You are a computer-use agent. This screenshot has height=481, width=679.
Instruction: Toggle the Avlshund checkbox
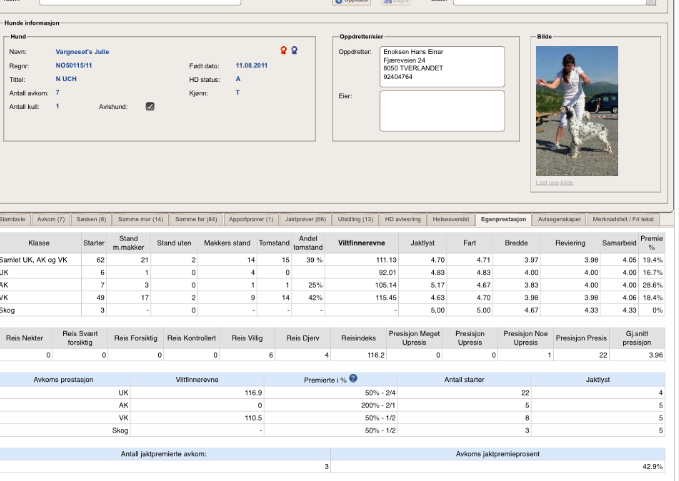150,106
